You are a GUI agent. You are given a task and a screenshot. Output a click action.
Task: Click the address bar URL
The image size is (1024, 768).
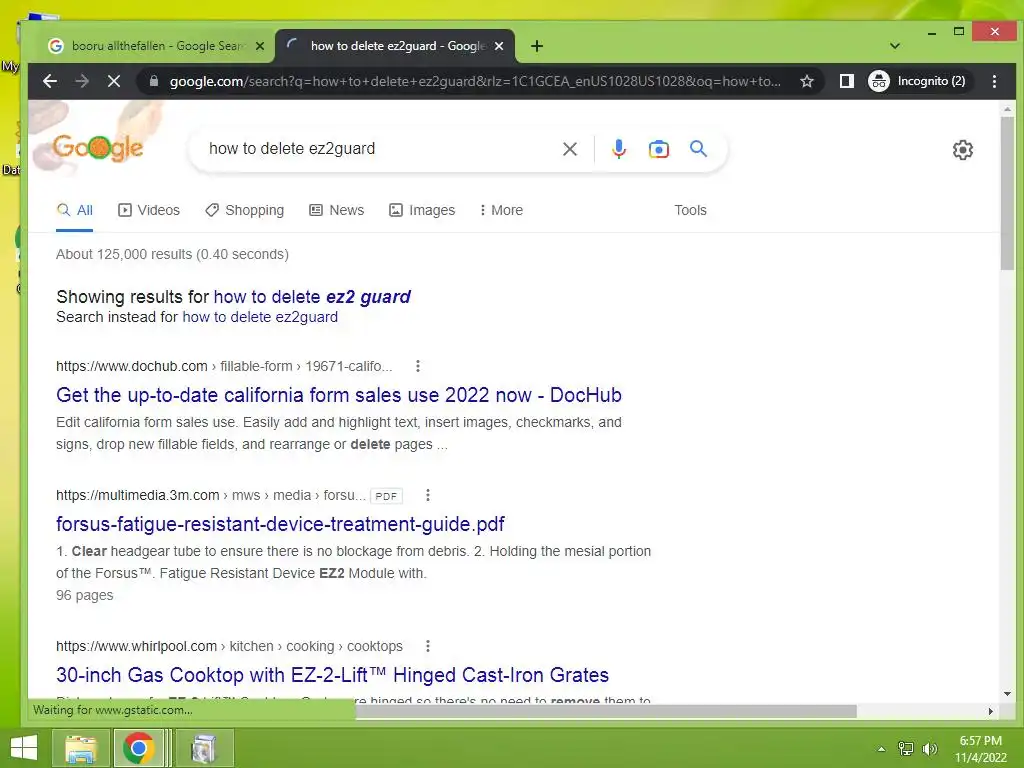tap(475, 81)
